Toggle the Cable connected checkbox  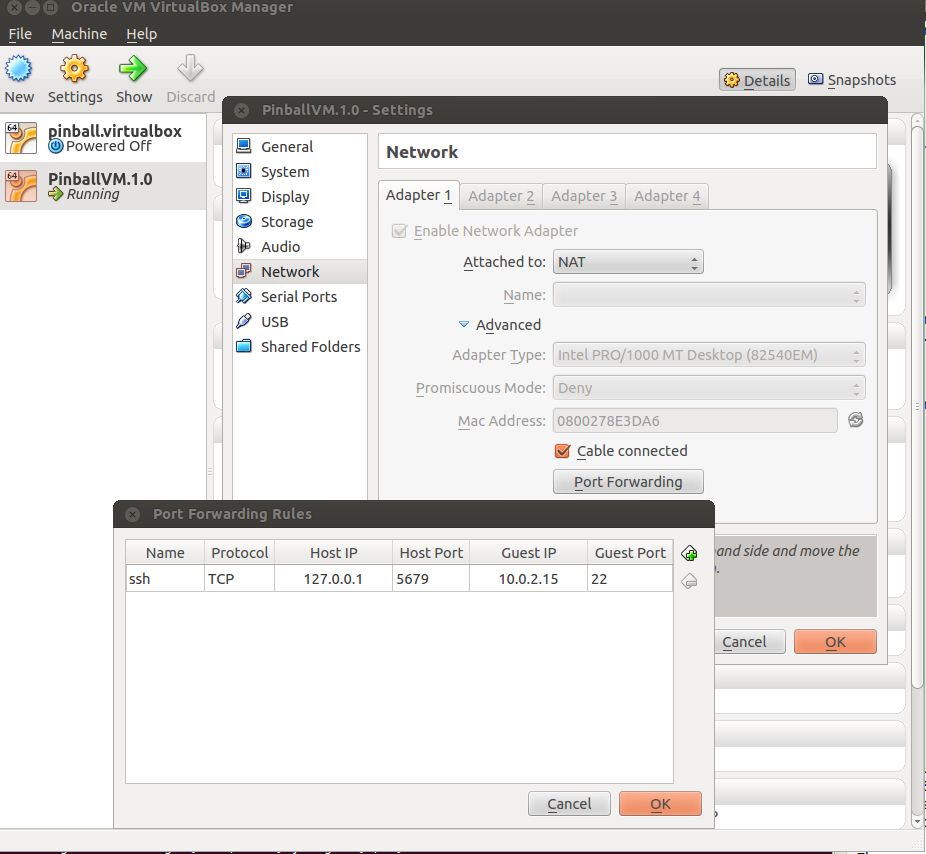(562, 451)
